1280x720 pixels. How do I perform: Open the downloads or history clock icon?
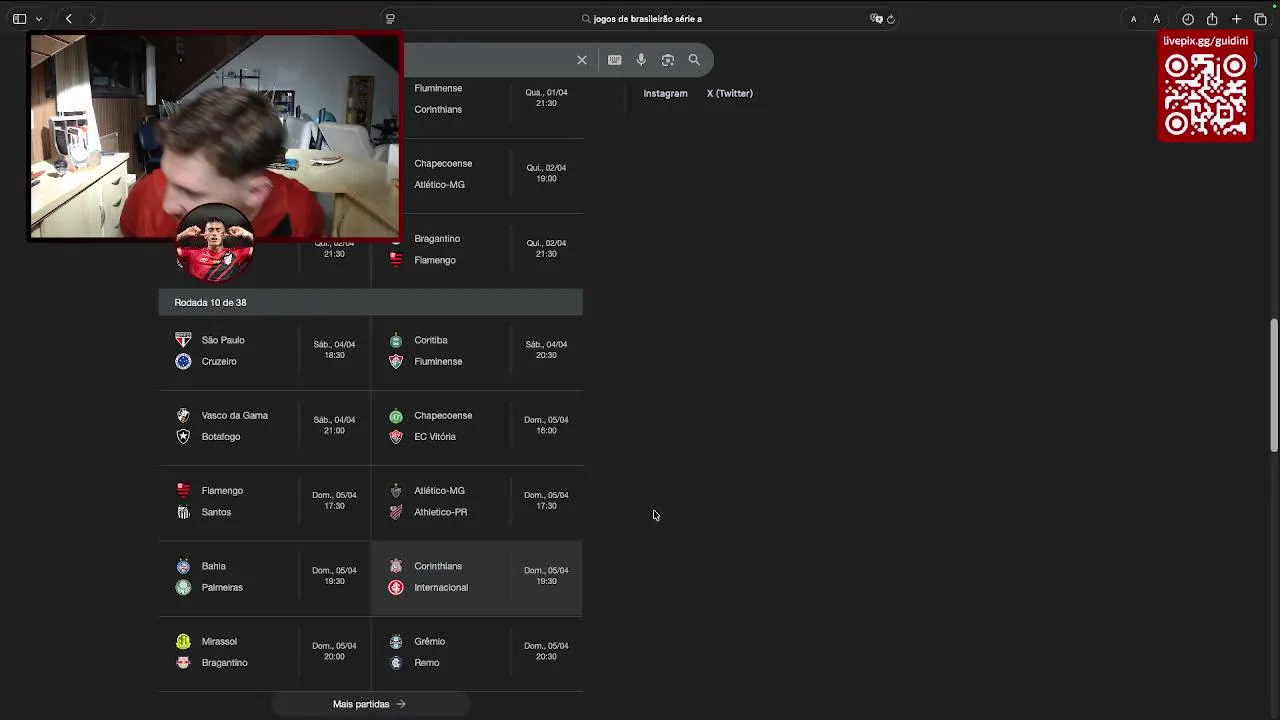click(1188, 19)
